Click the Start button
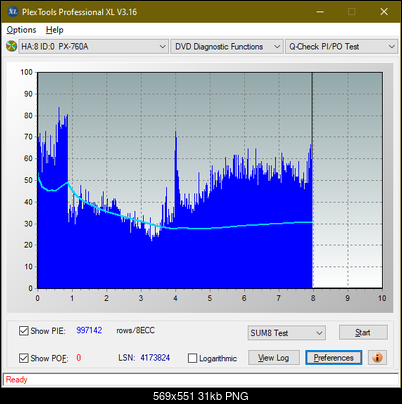This screenshot has width=402, height=404. (363, 332)
